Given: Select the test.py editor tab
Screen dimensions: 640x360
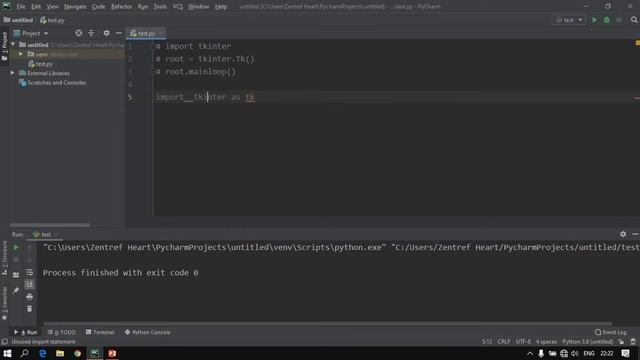Looking at the screenshot, I should [146, 33].
